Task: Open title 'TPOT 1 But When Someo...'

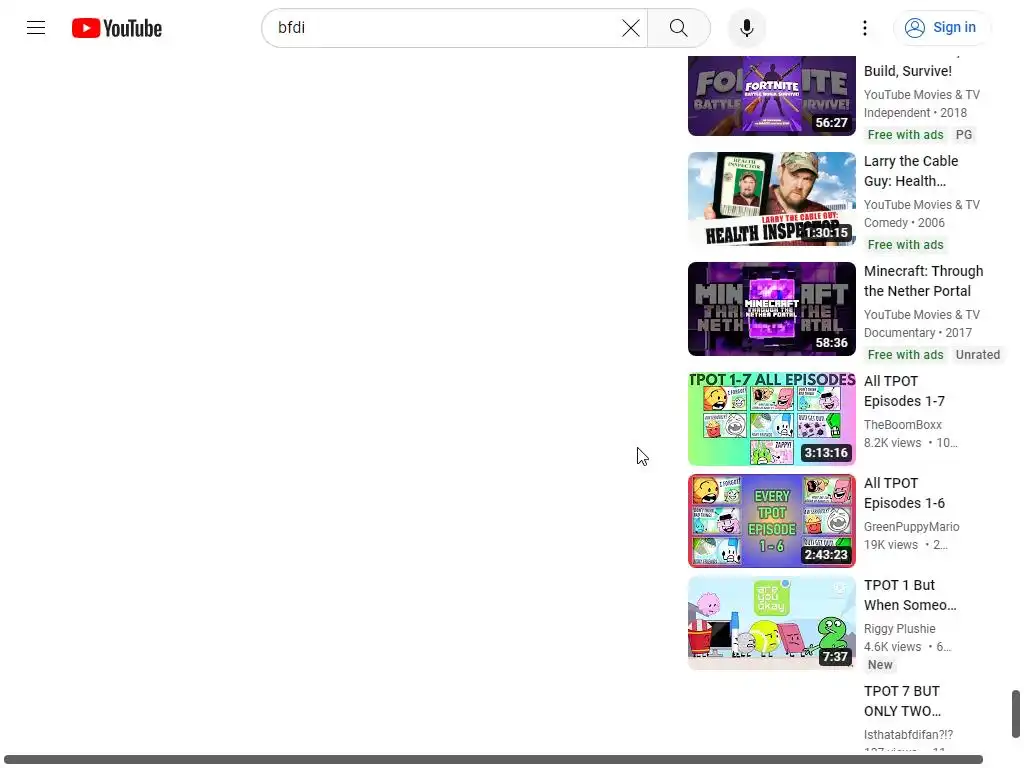Action: tap(910, 595)
